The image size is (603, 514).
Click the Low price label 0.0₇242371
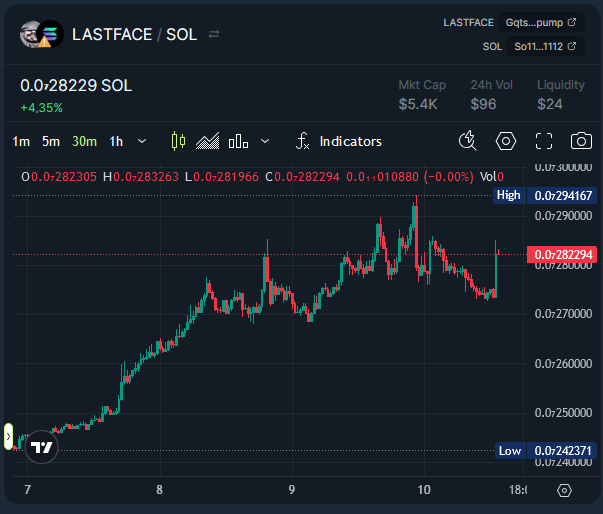point(563,451)
